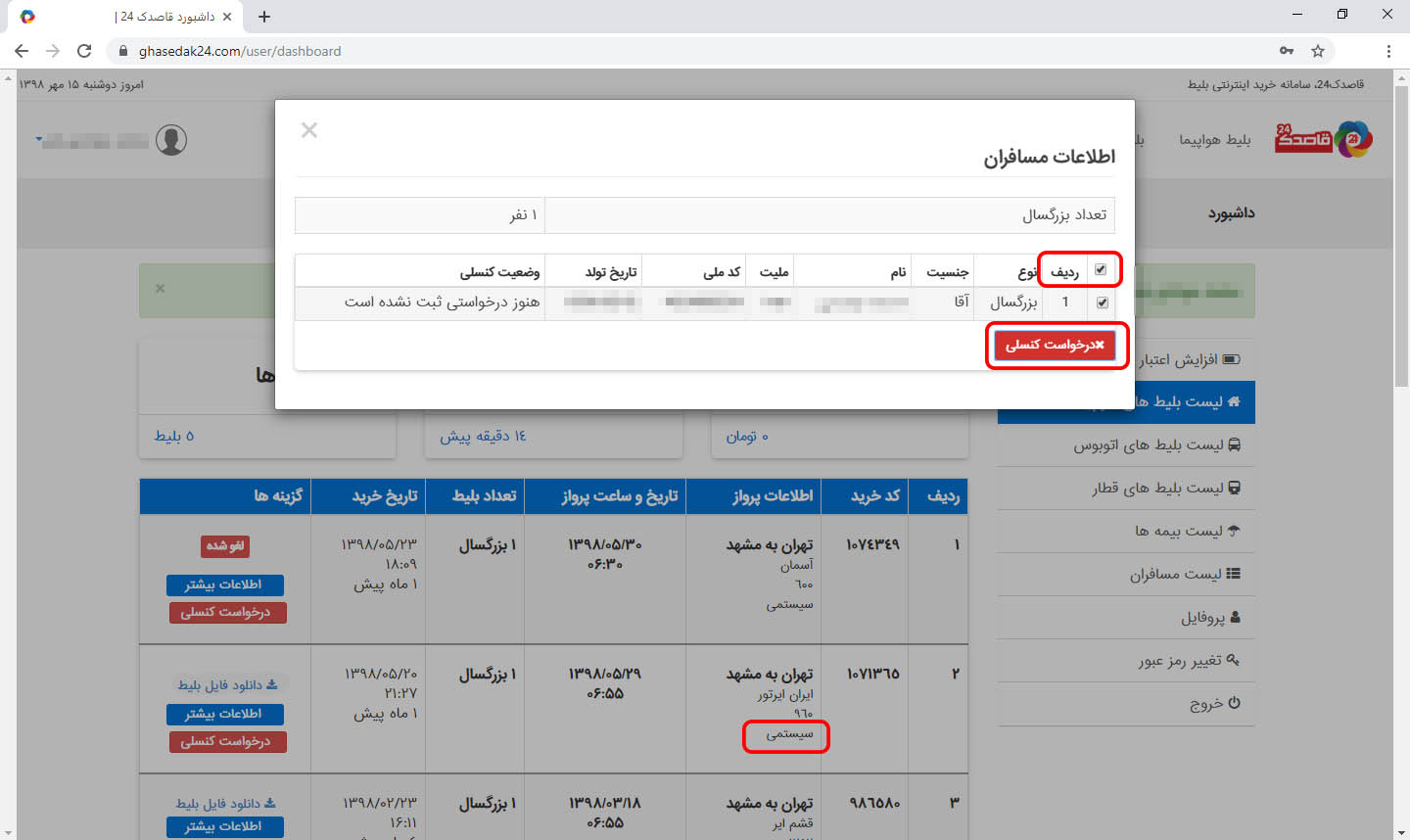Click the train icon in the sidebar
The width and height of the screenshot is (1410, 840).
1235,488
